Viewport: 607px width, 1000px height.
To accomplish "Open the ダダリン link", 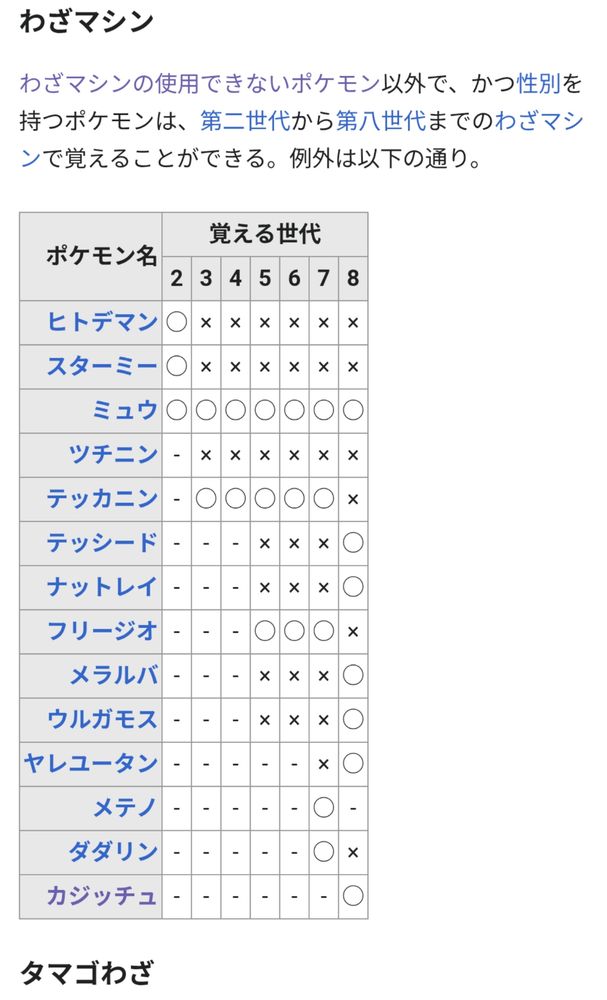I will point(113,852).
